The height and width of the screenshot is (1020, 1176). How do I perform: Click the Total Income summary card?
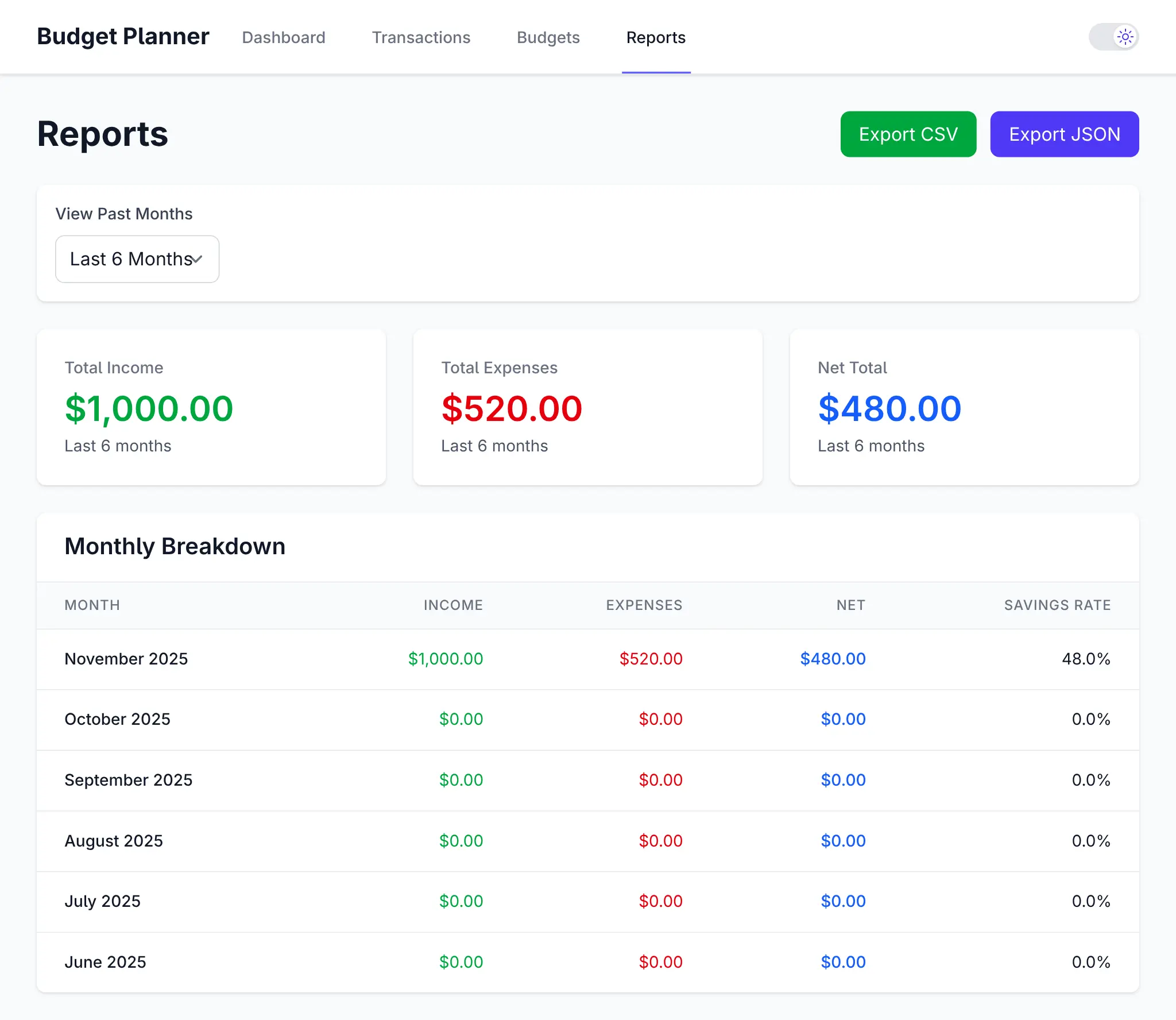click(x=211, y=407)
